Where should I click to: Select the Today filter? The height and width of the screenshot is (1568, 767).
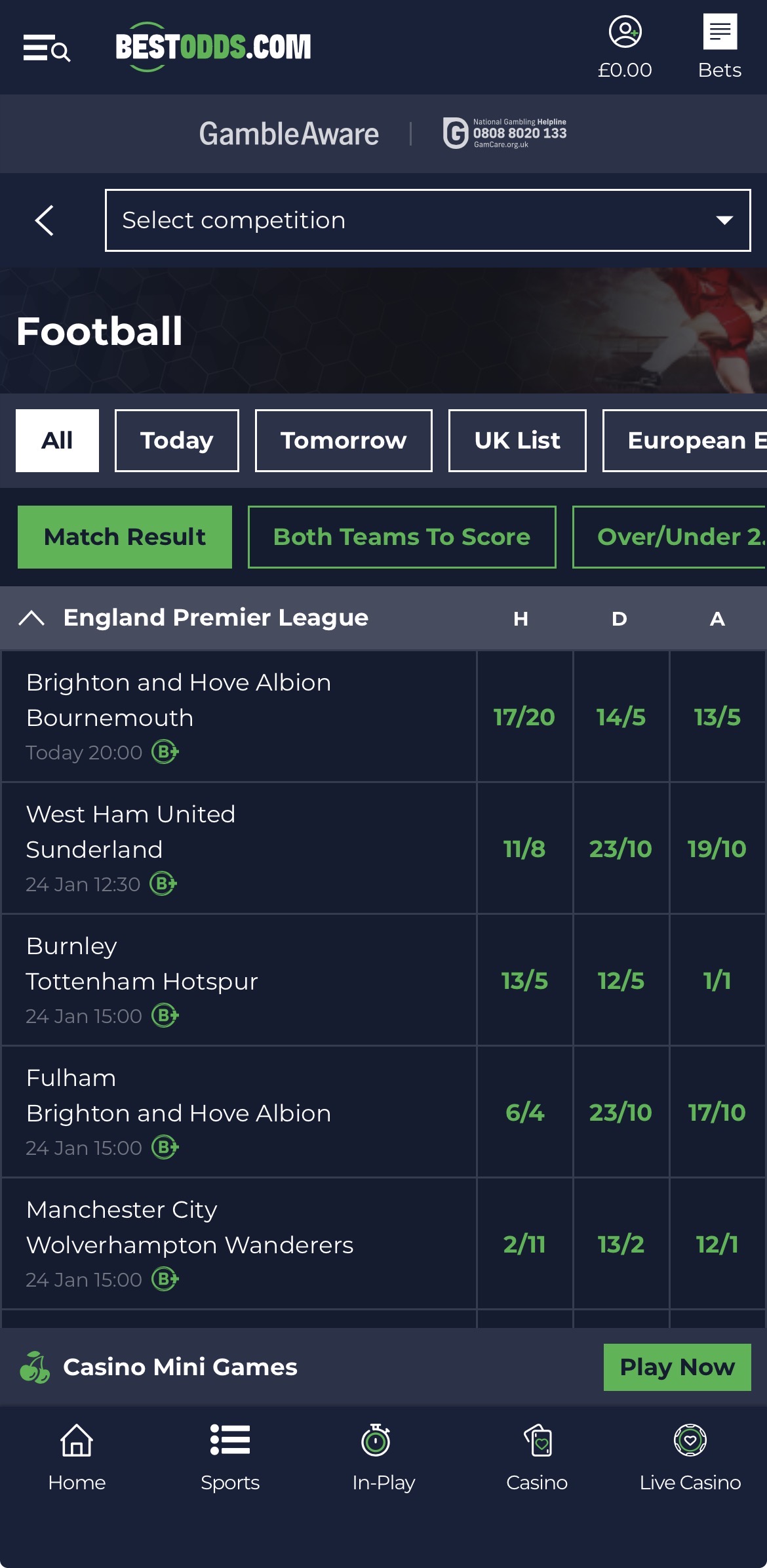tap(176, 441)
